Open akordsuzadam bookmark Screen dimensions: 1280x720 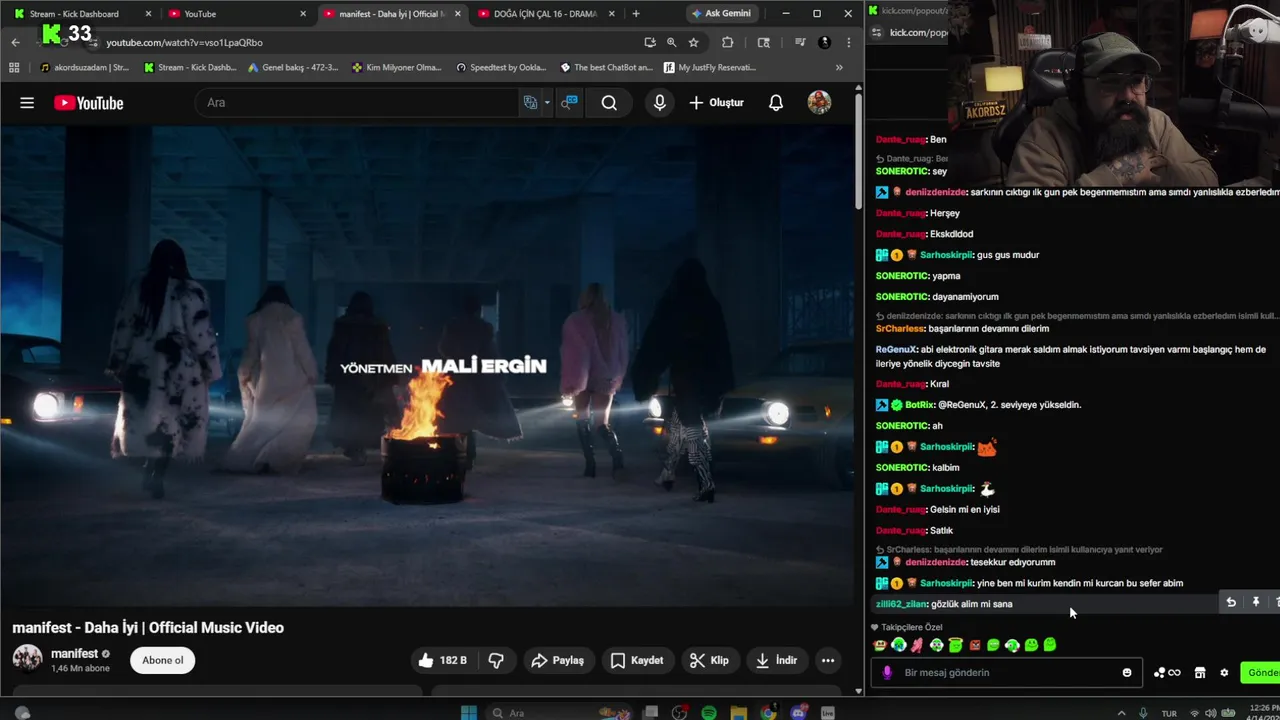pos(84,68)
